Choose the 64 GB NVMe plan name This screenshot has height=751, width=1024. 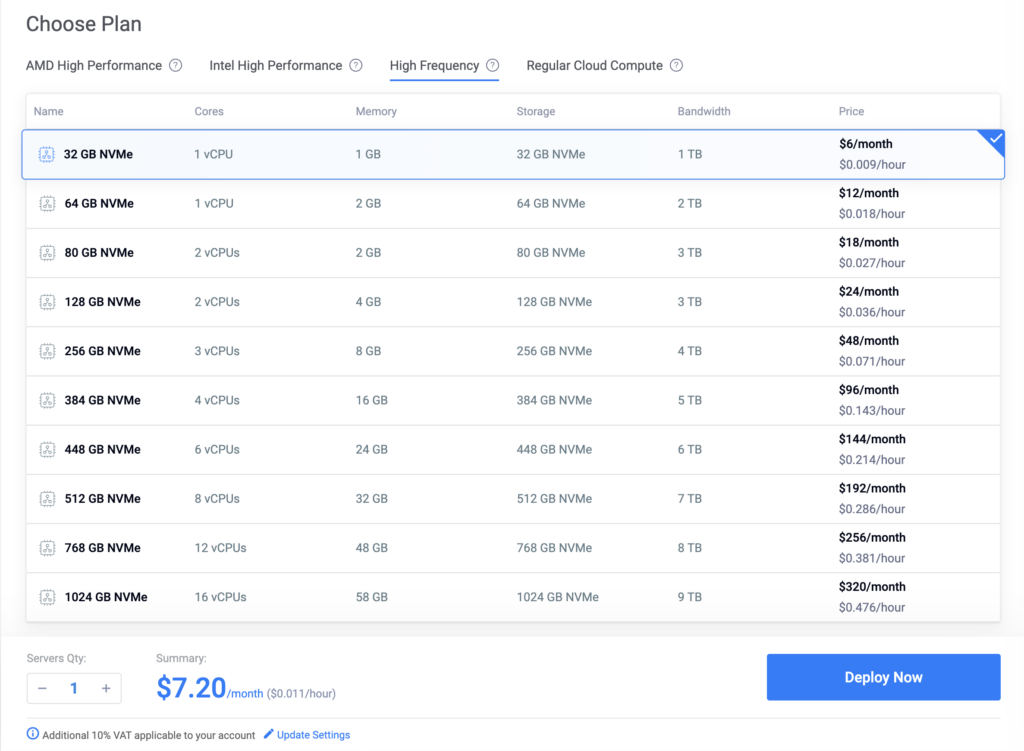coord(99,204)
